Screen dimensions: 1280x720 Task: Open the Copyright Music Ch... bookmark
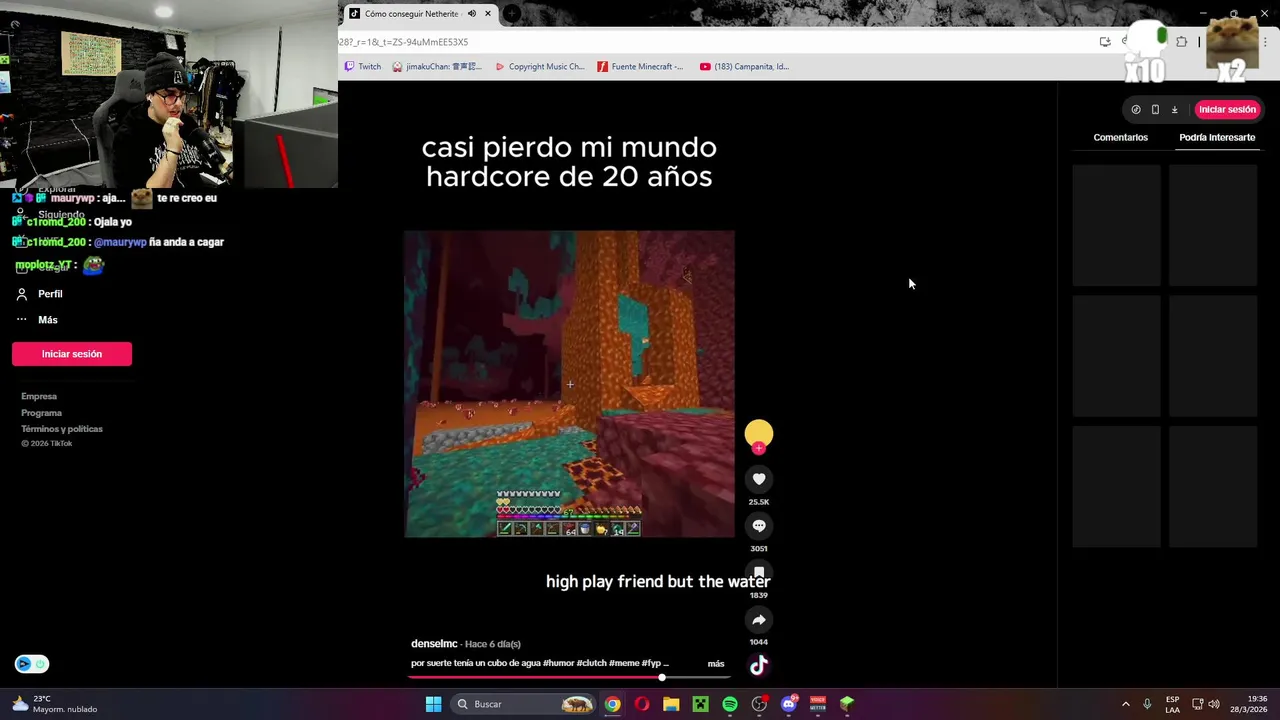540,67
